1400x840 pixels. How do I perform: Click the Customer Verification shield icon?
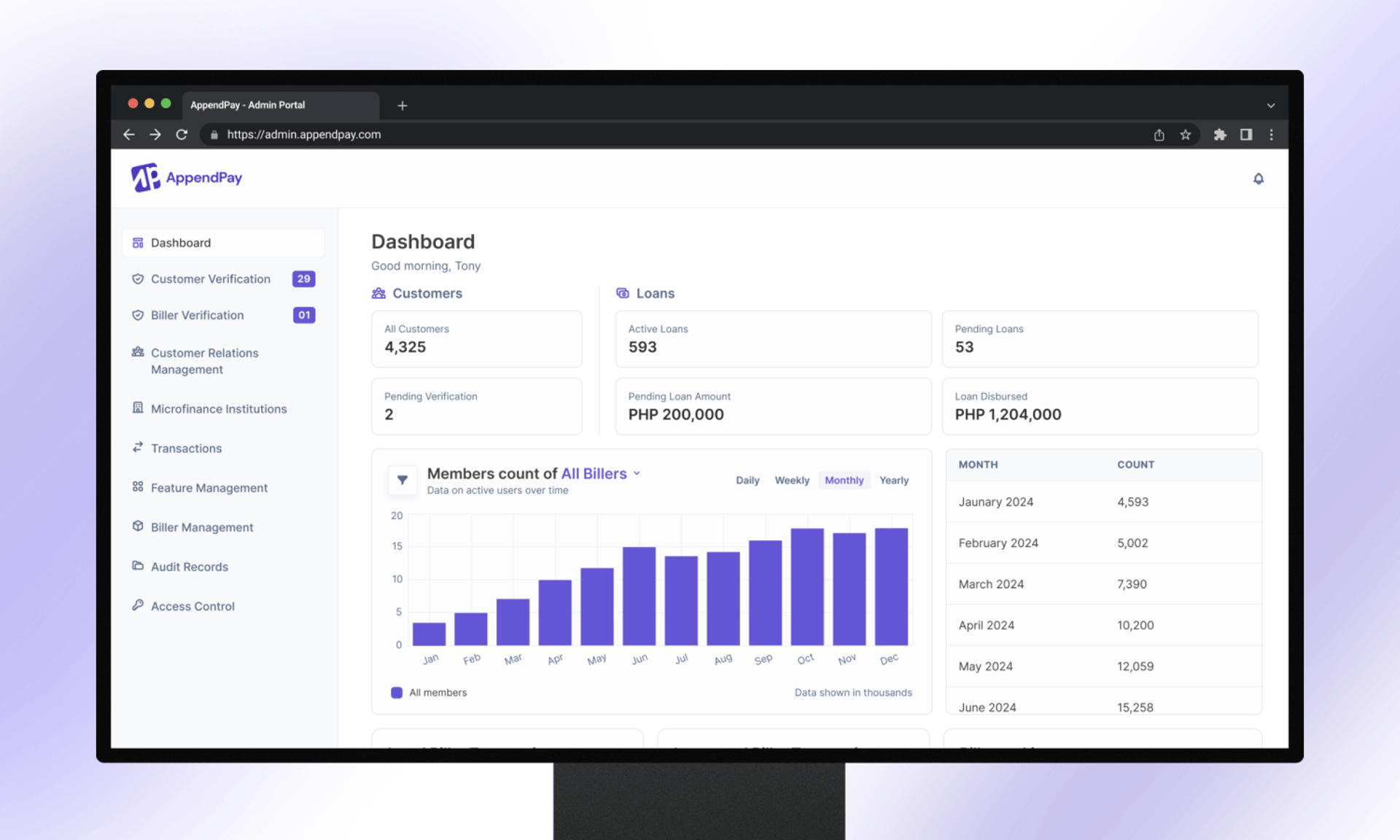coord(138,279)
